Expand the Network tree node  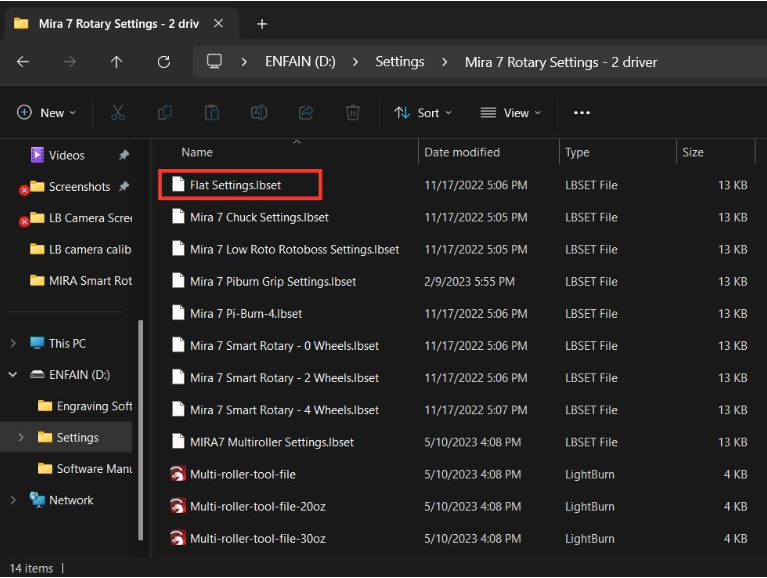pos(13,500)
